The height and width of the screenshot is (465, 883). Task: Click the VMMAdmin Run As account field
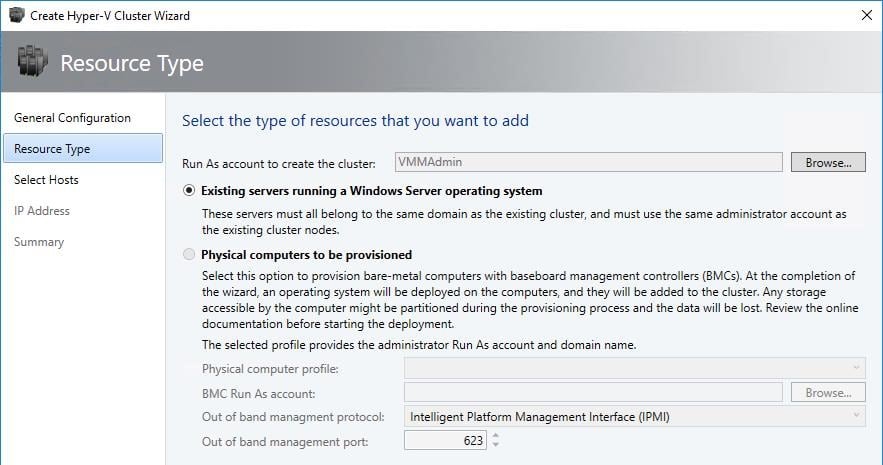coord(588,162)
